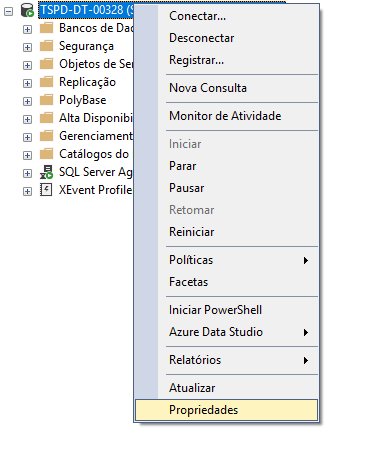Expand the Replicação node
390x449 pixels.
pyautogui.click(x=27, y=84)
